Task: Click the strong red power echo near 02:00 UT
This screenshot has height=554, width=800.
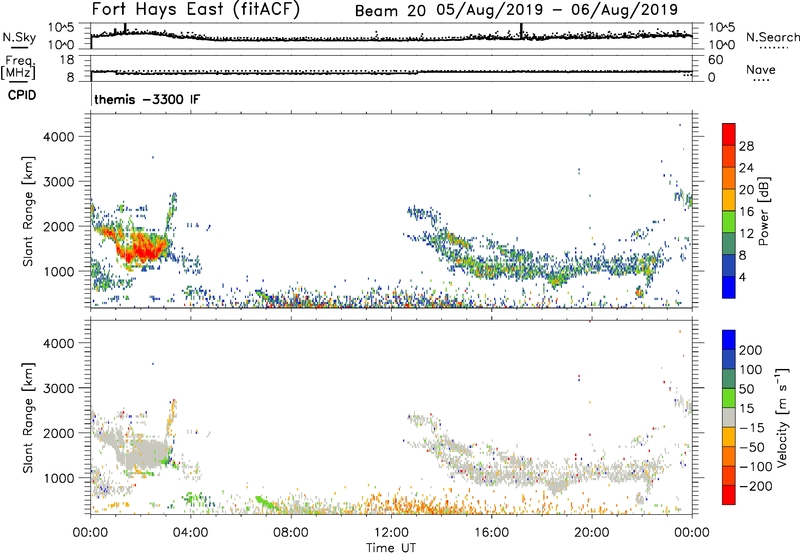Action: click(142, 248)
